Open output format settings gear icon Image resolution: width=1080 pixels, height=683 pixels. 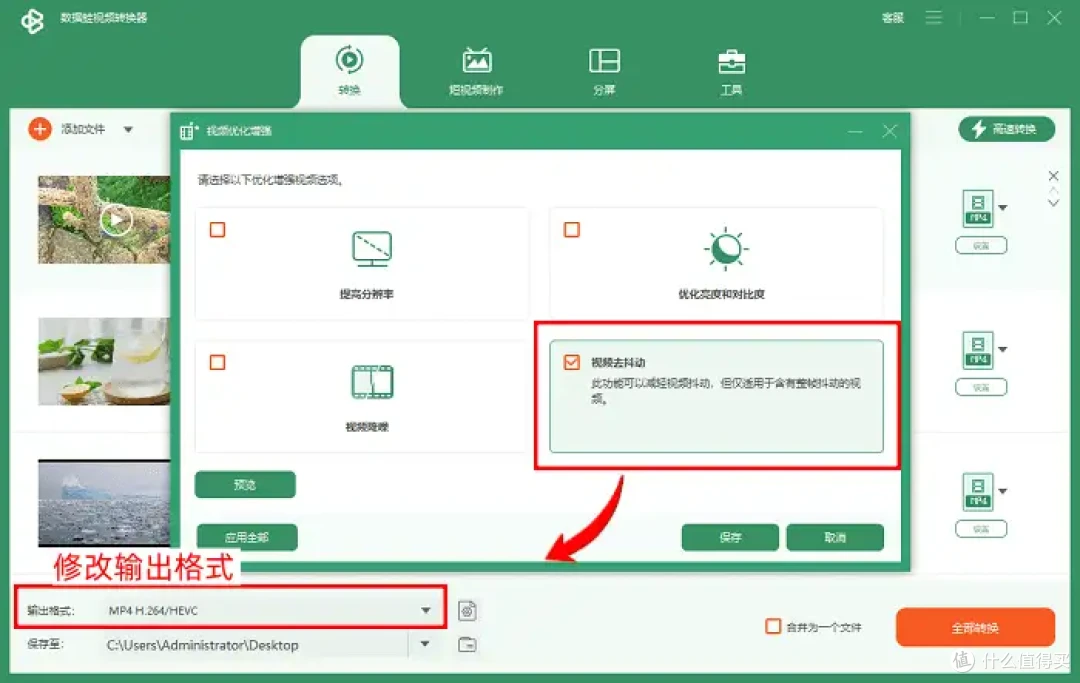point(467,611)
